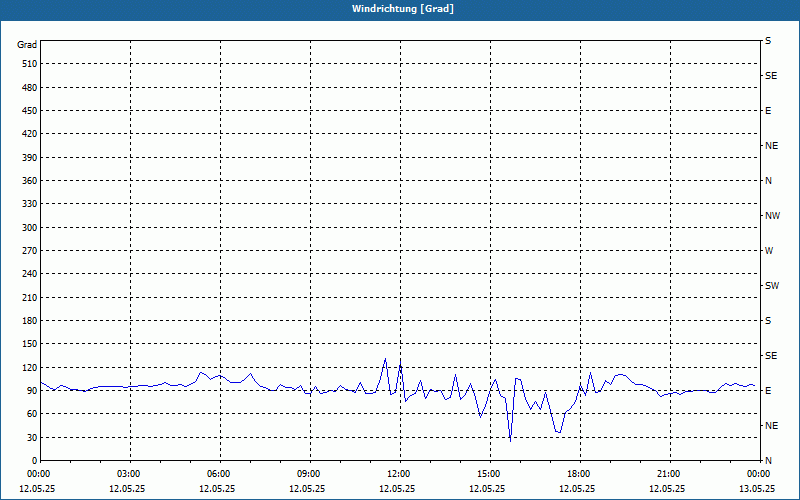Click the 09:00 time label

[x=310, y=474]
